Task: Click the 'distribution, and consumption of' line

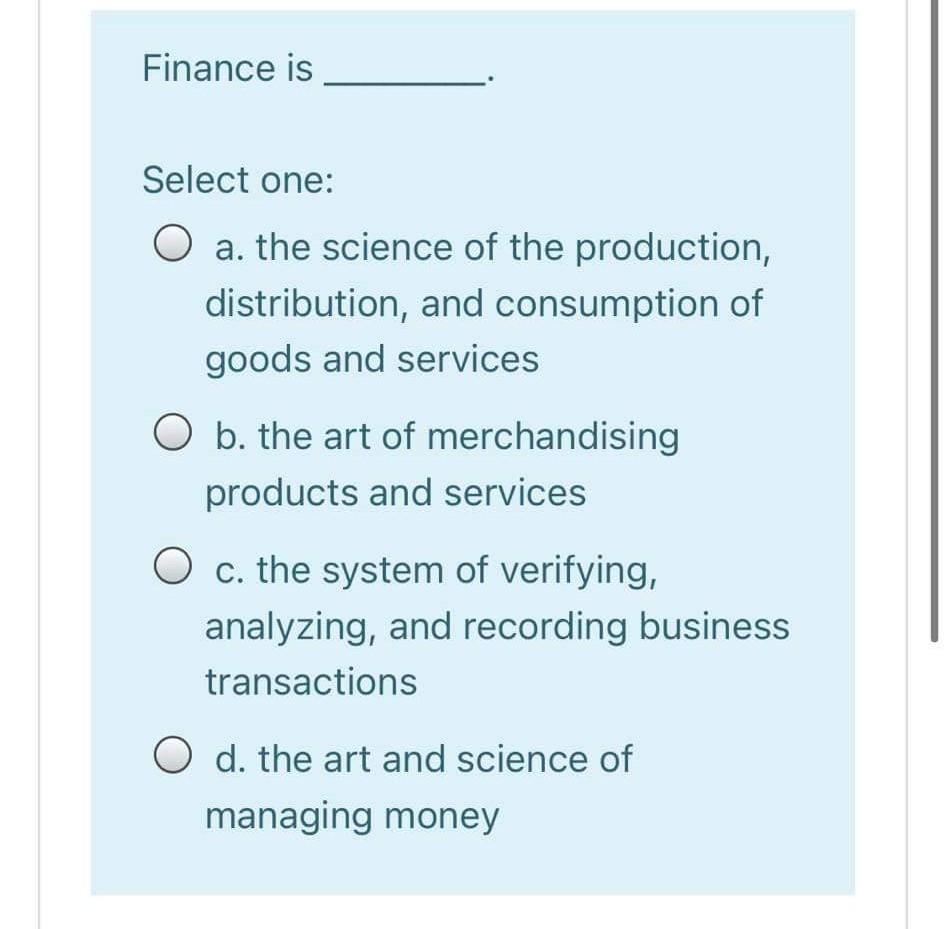Action: pos(484,303)
